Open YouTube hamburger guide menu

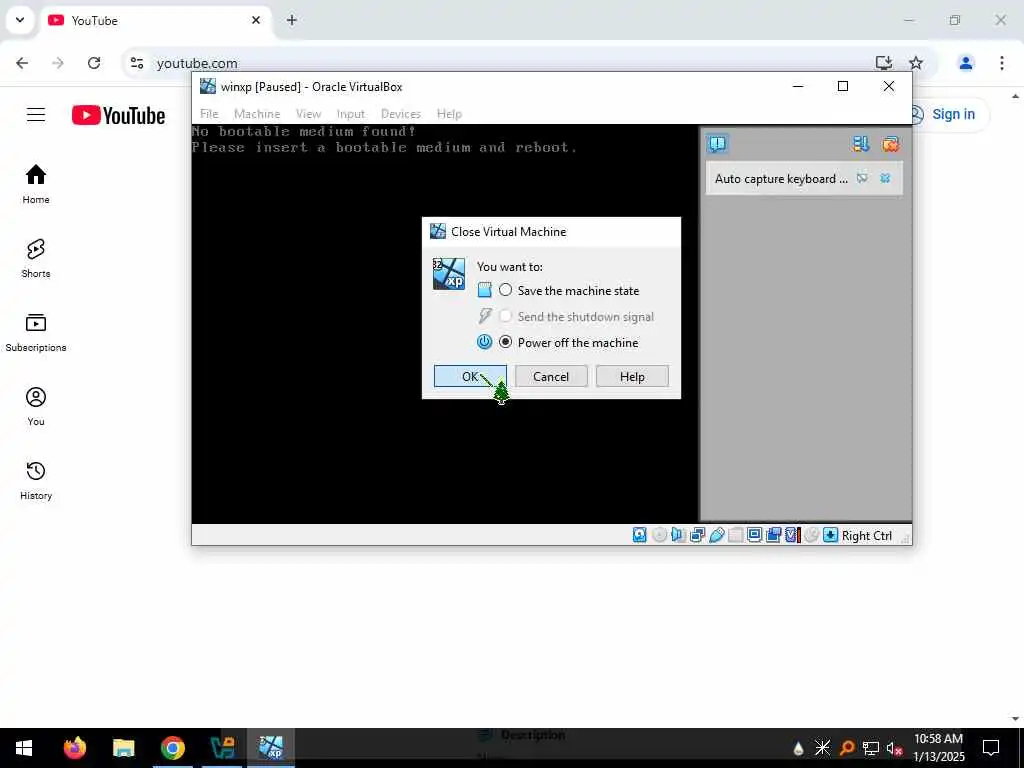click(36, 115)
